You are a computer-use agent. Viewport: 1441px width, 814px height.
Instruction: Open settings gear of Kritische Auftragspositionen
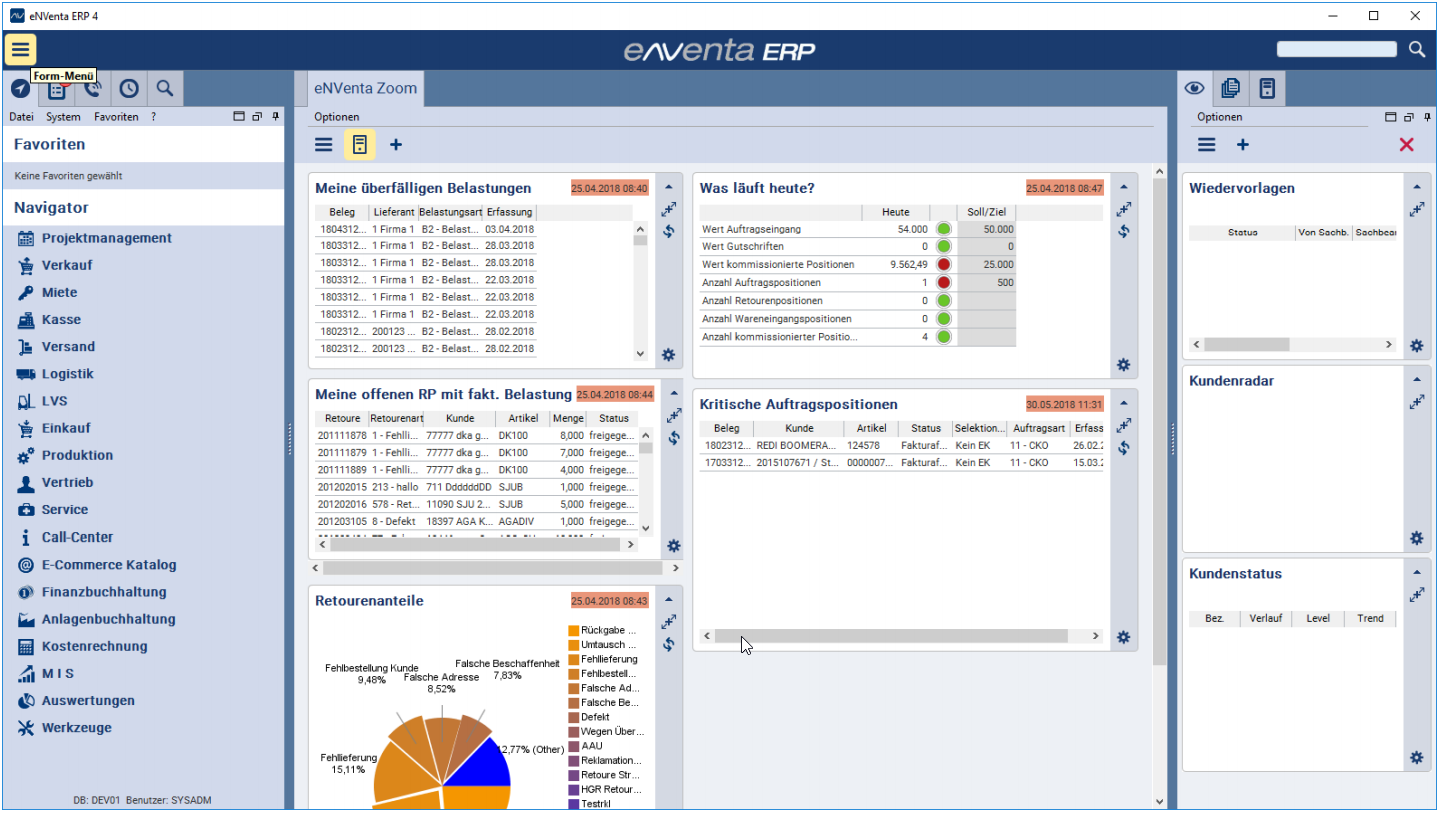point(1124,637)
